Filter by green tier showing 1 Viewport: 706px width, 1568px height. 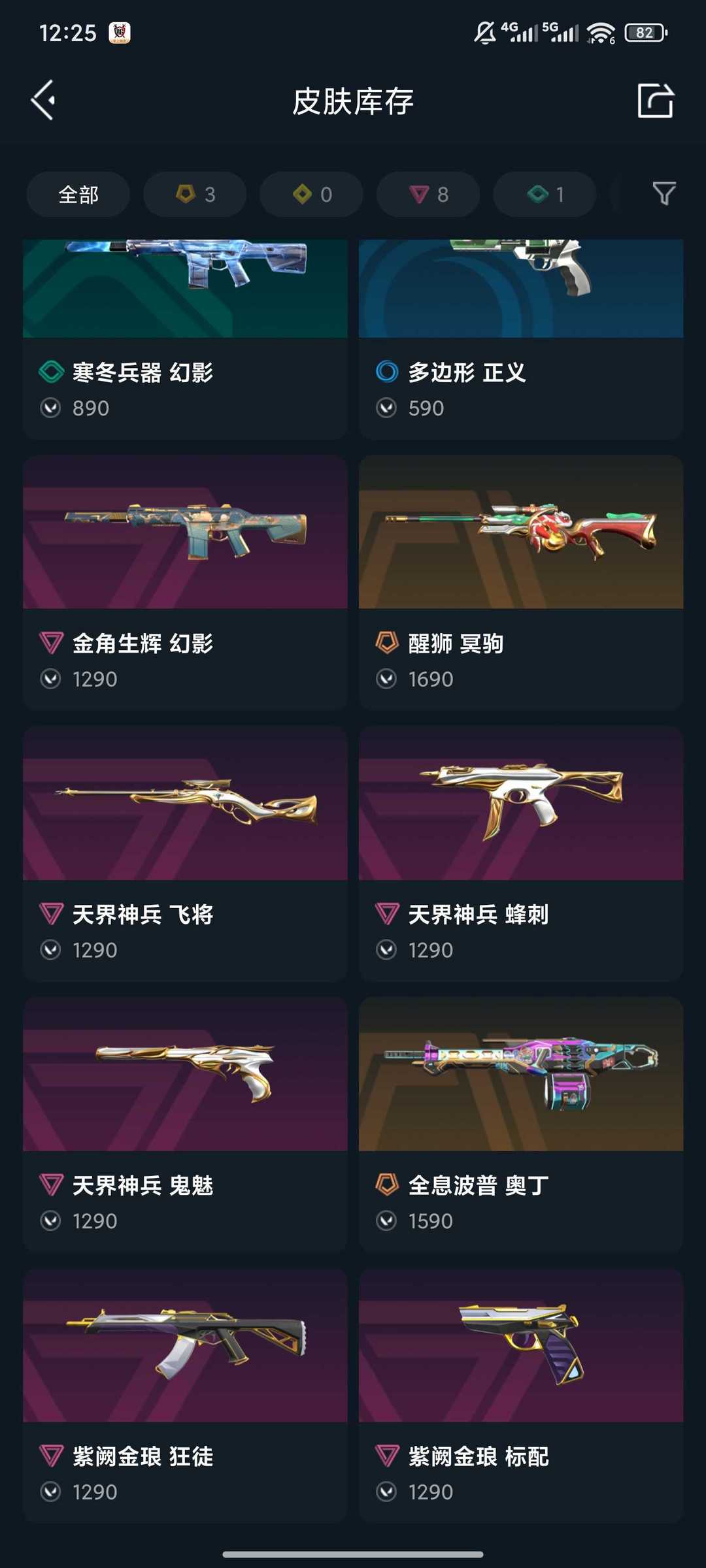pos(545,194)
